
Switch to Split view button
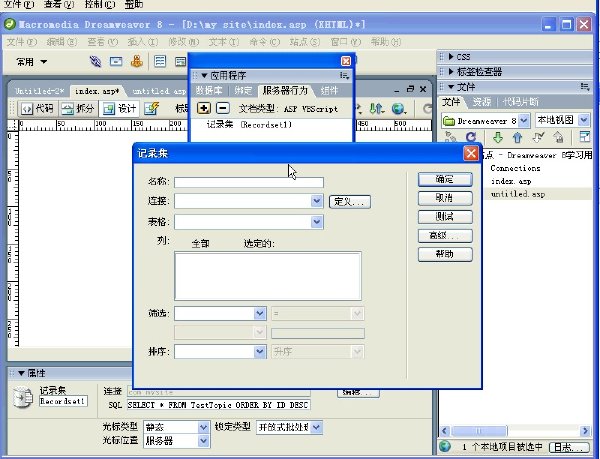[78, 109]
